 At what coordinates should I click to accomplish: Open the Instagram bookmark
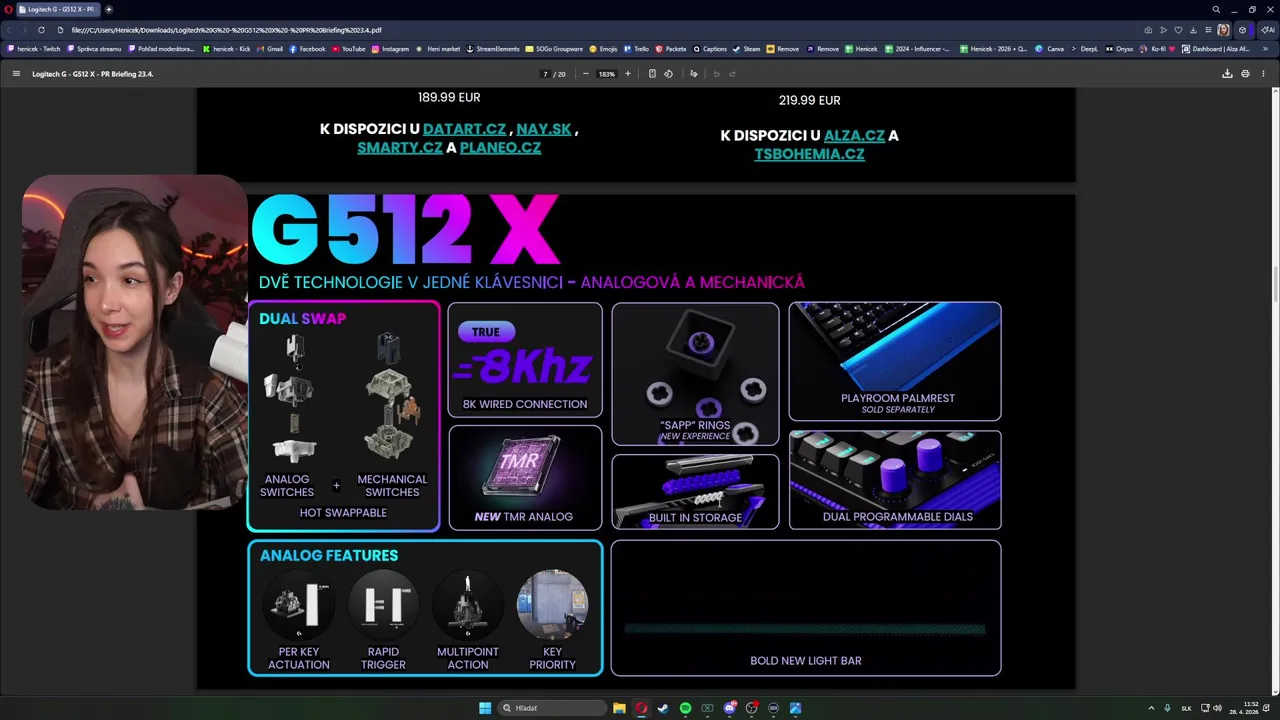(x=390, y=49)
